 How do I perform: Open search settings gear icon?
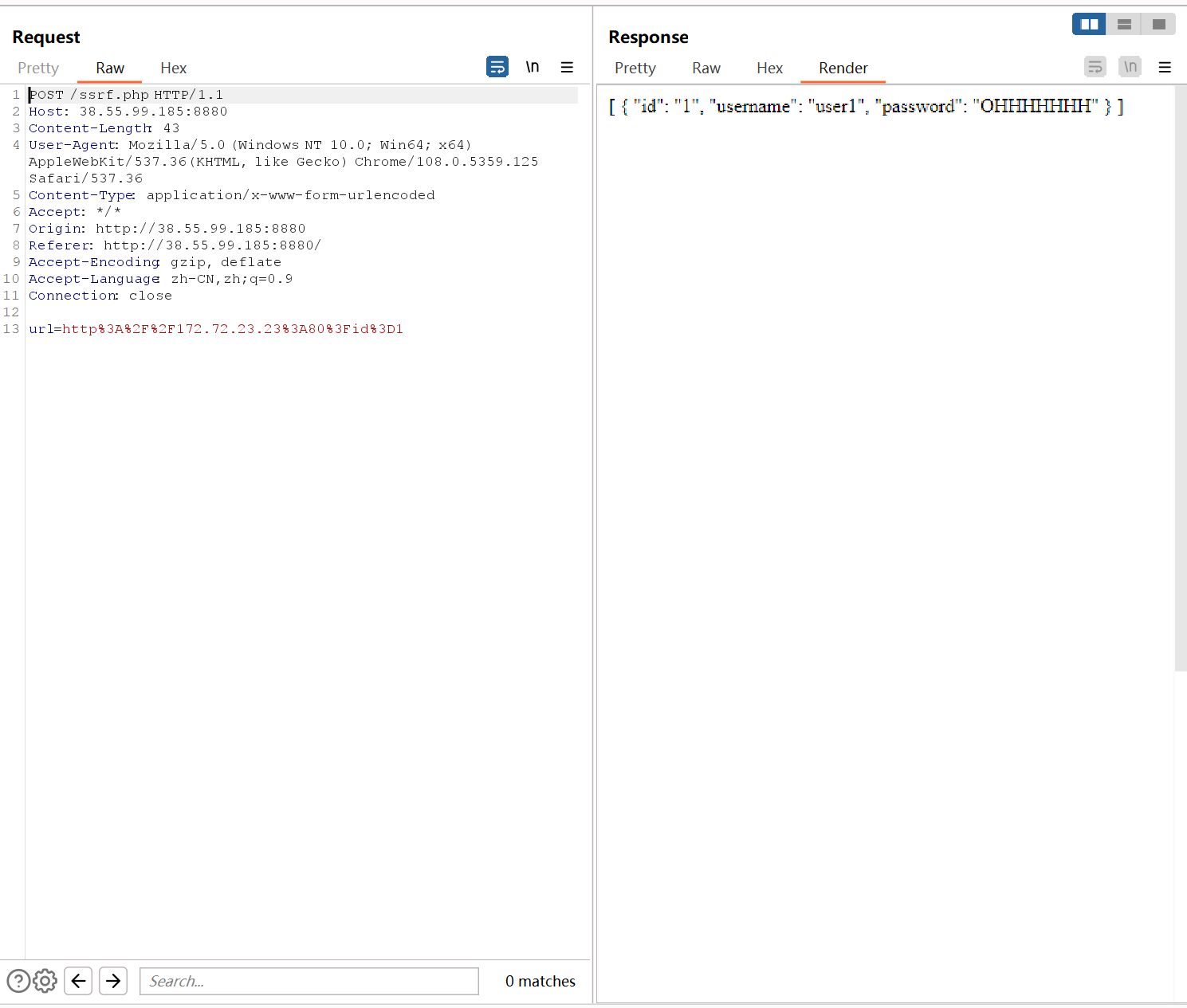pyautogui.click(x=45, y=981)
